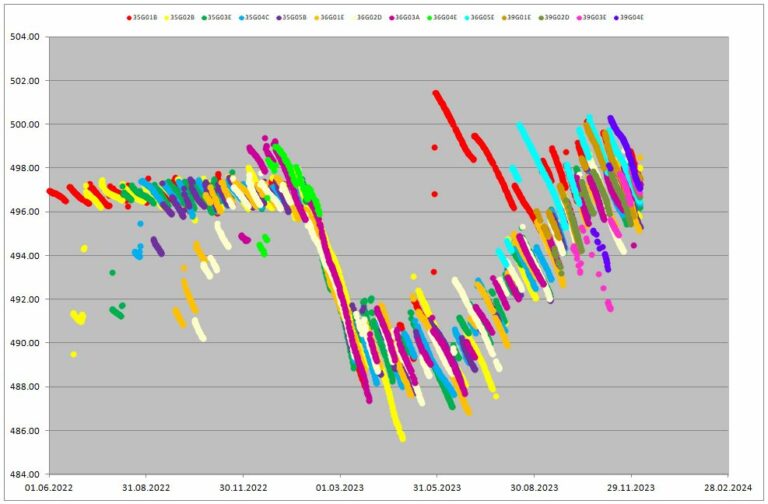Click the magenta 36G03A legend marker
Viewport: 768px width, 504px height.
pyautogui.click(x=392, y=18)
